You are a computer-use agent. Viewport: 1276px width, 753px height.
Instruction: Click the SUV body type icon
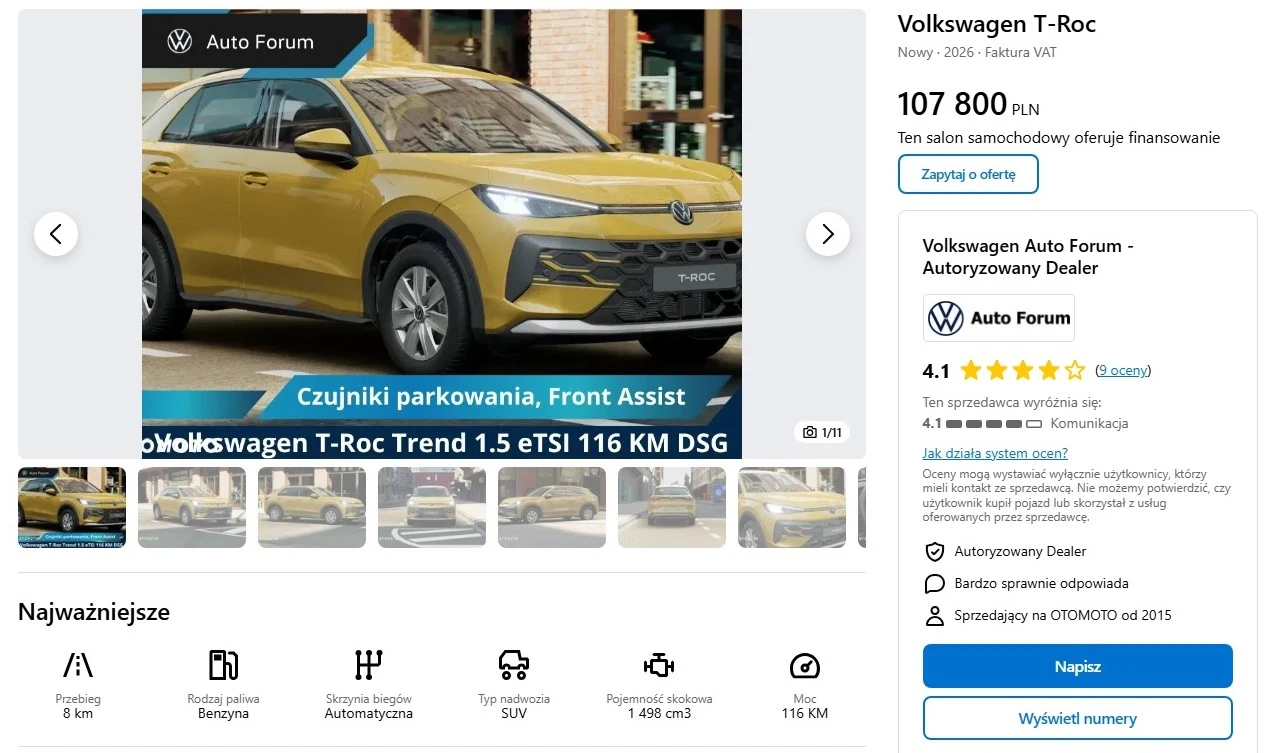(514, 665)
